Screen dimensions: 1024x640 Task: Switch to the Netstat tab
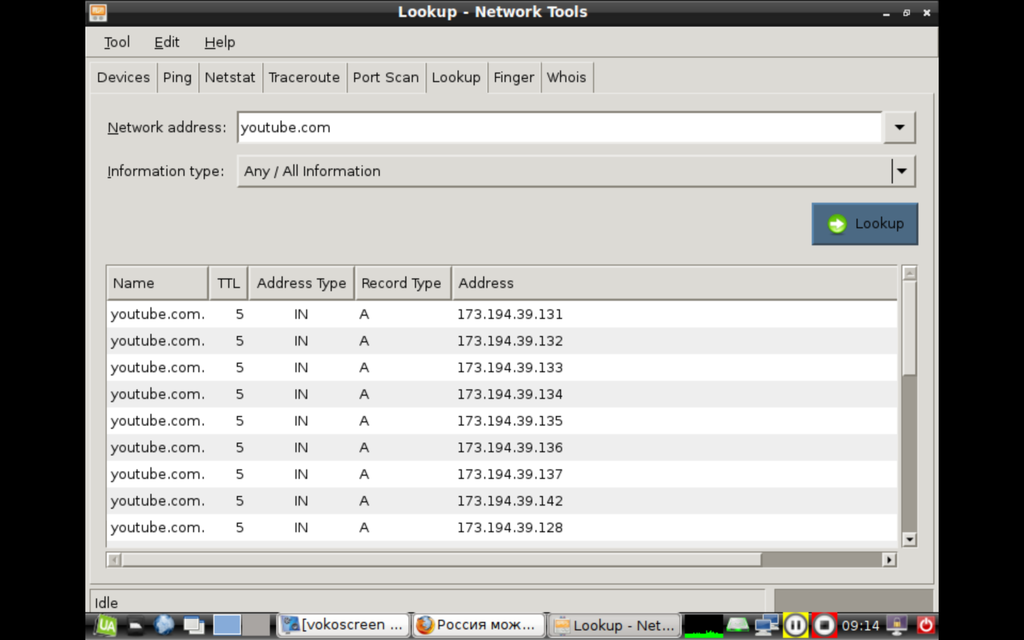tap(230, 78)
